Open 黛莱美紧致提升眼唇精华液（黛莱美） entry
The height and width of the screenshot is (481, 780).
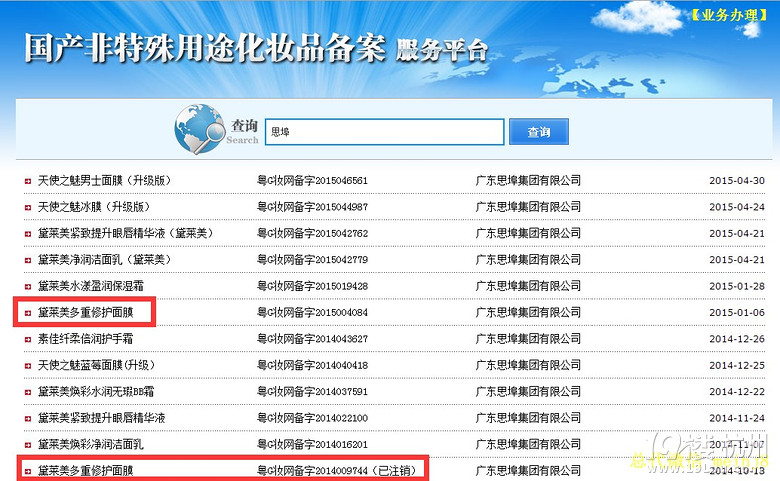click(126, 233)
